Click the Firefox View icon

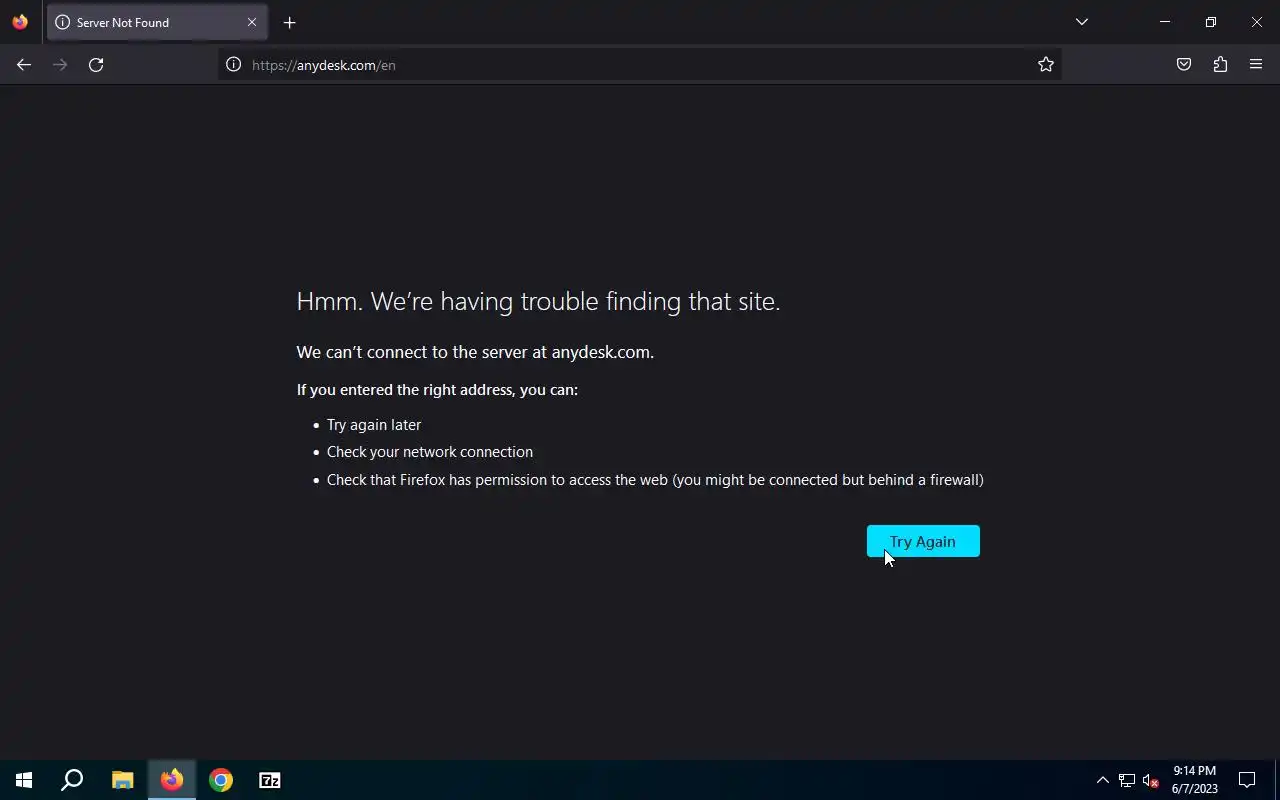click(20, 22)
